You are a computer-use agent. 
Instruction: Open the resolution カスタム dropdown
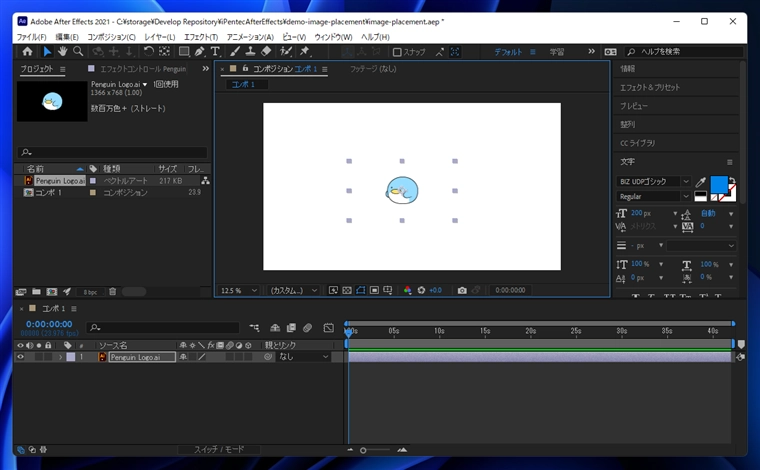[294, 290]
